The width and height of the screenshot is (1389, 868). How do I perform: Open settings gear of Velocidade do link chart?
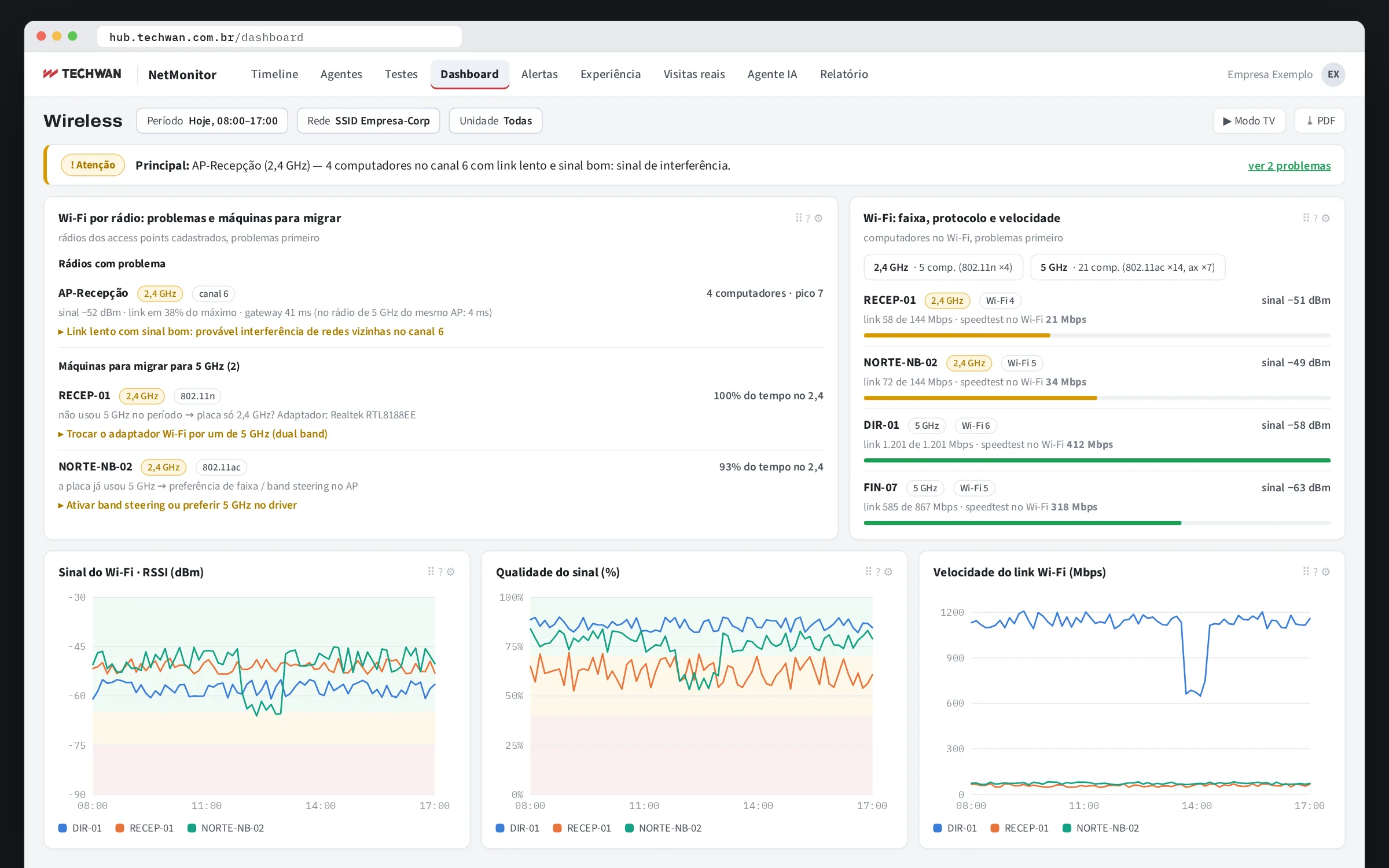[x=1326, y=572]
